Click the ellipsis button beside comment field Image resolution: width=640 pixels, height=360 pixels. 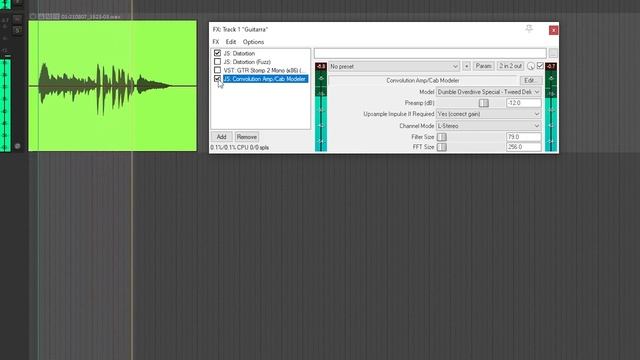pyautogui.click(x=553, y=53)
